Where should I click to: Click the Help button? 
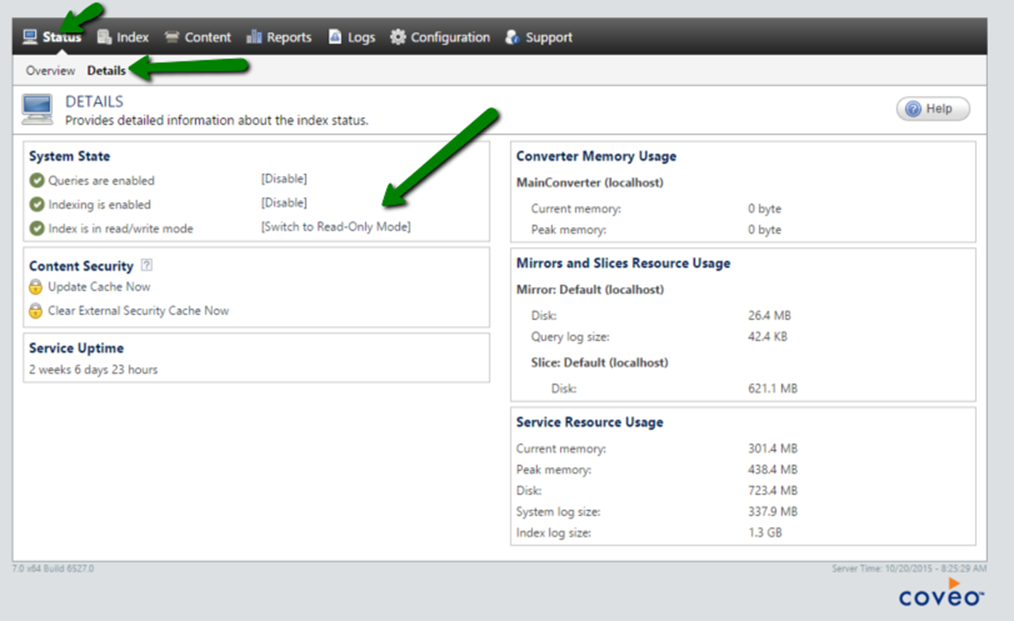pos(932,108)
